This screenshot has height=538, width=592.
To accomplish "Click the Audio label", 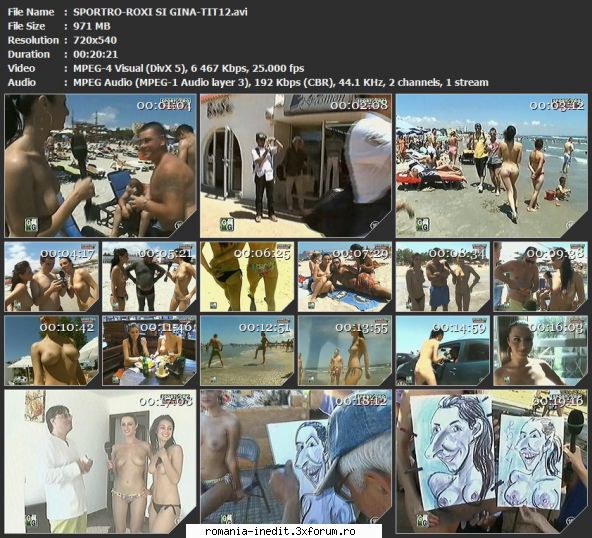I will 22,82.
